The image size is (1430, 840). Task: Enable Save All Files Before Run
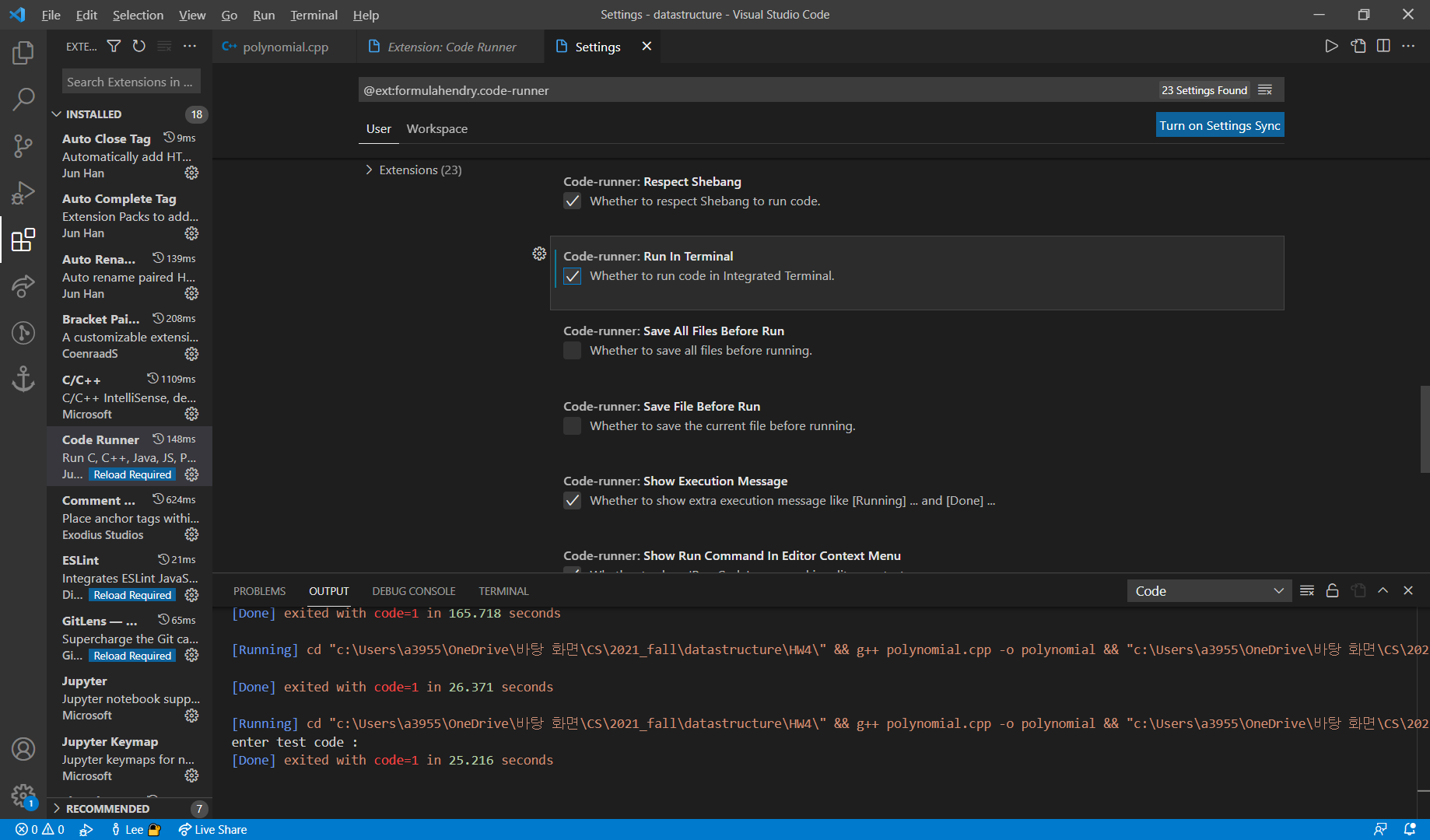pyautogui.click(x=572, y=351)
